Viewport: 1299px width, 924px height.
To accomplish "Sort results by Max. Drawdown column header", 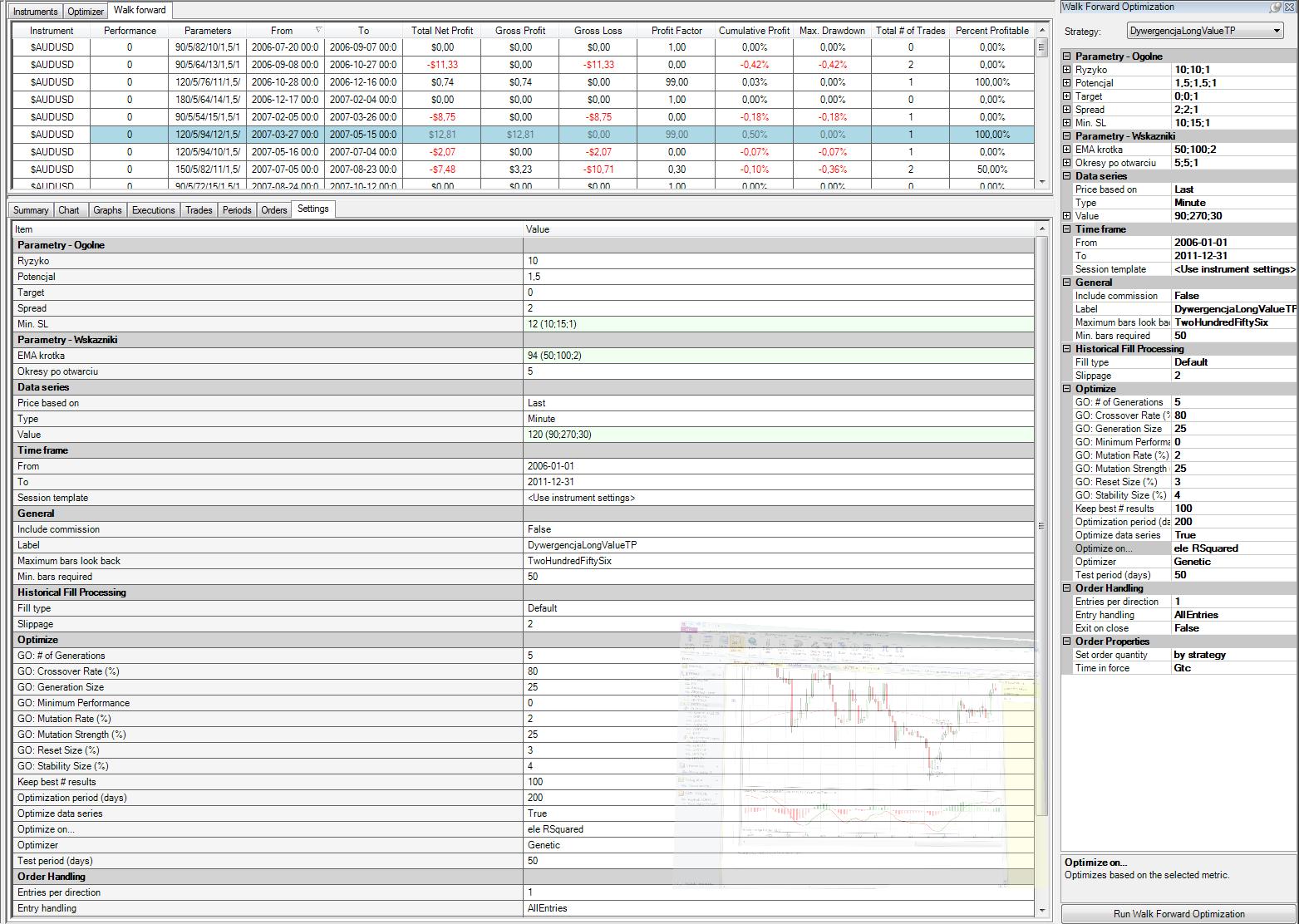I will pyautogui.click(x=832, y=31).
